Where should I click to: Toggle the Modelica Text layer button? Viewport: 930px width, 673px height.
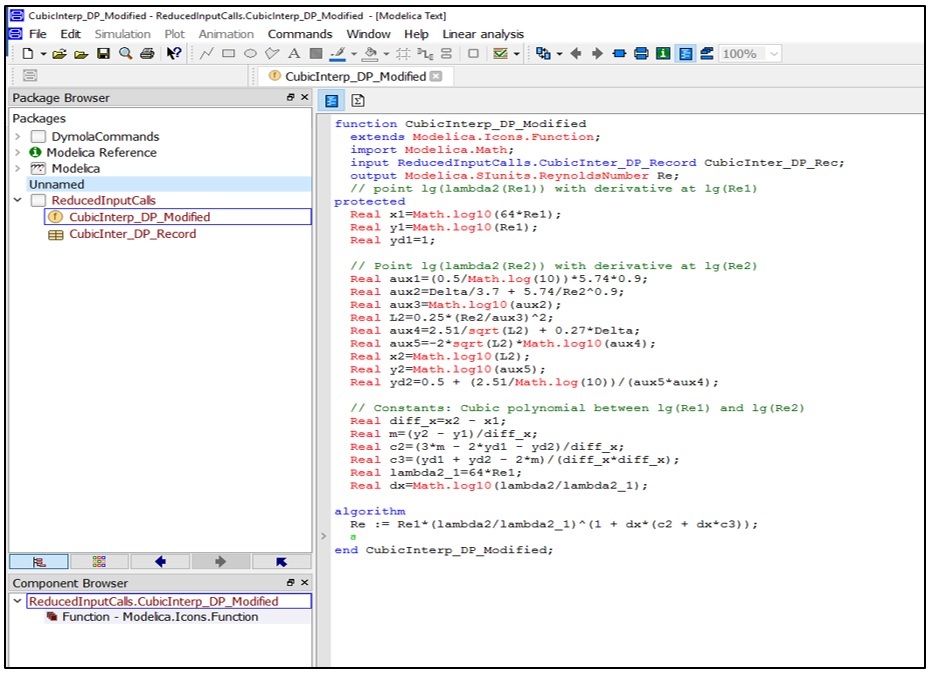coord(685,54)
